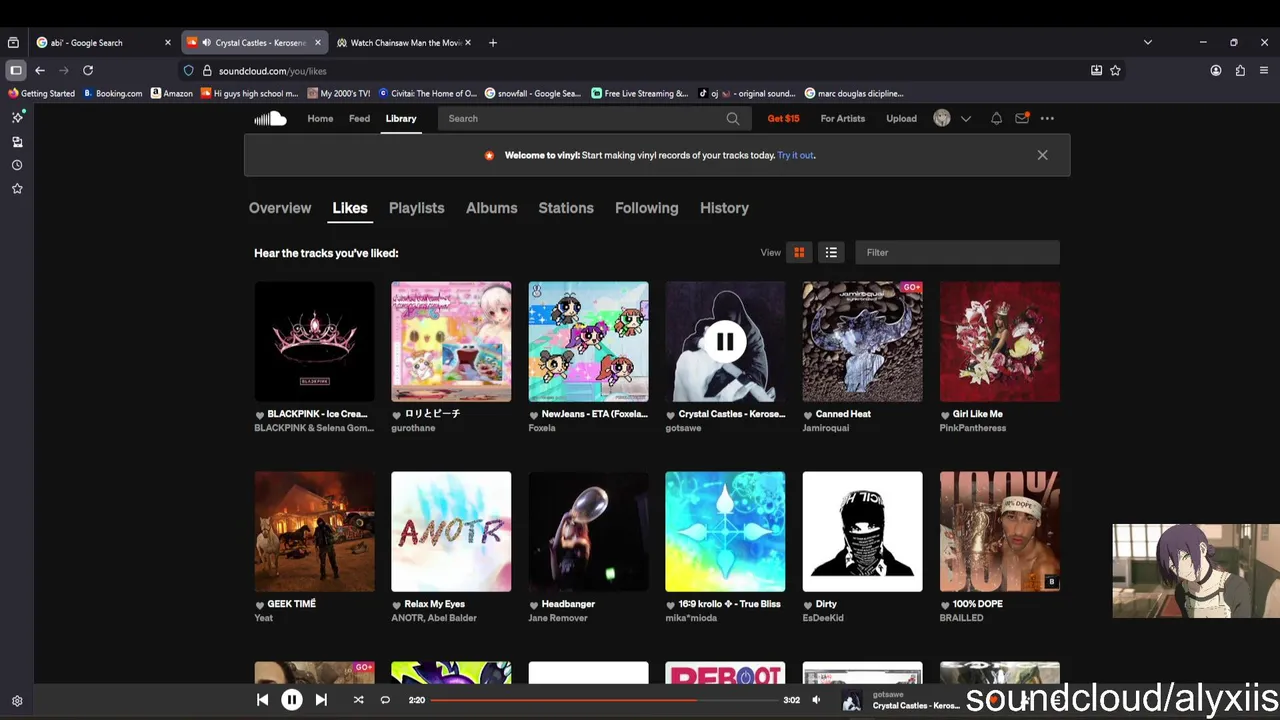
Task: Open artist link Jane Remover
Action: tap(558, 618)
